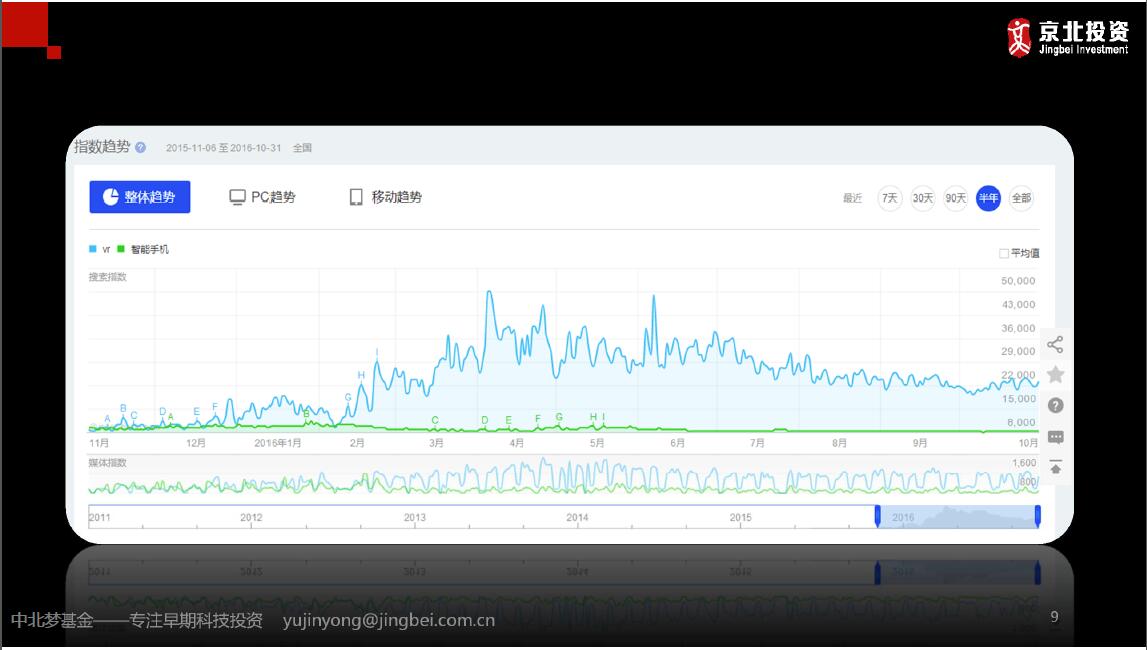Open the chat feedback icon
The height and width of the screenshot is (650, 1147).
tap(1055, 437)
